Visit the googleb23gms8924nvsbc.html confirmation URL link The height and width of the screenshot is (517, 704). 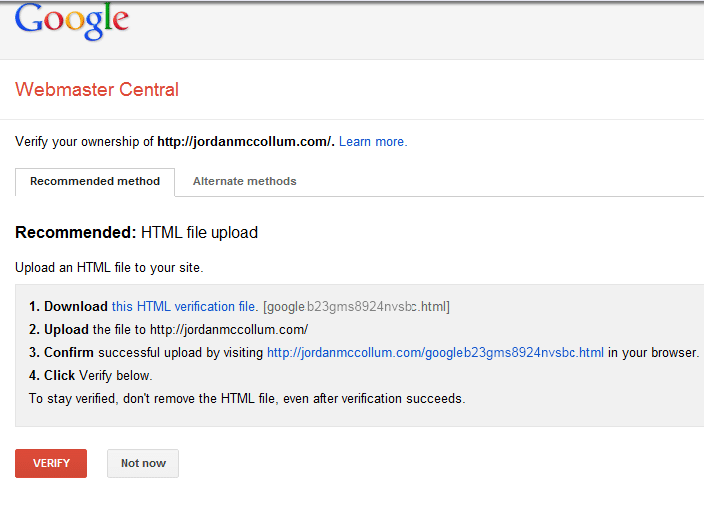[x=436, y=353]
